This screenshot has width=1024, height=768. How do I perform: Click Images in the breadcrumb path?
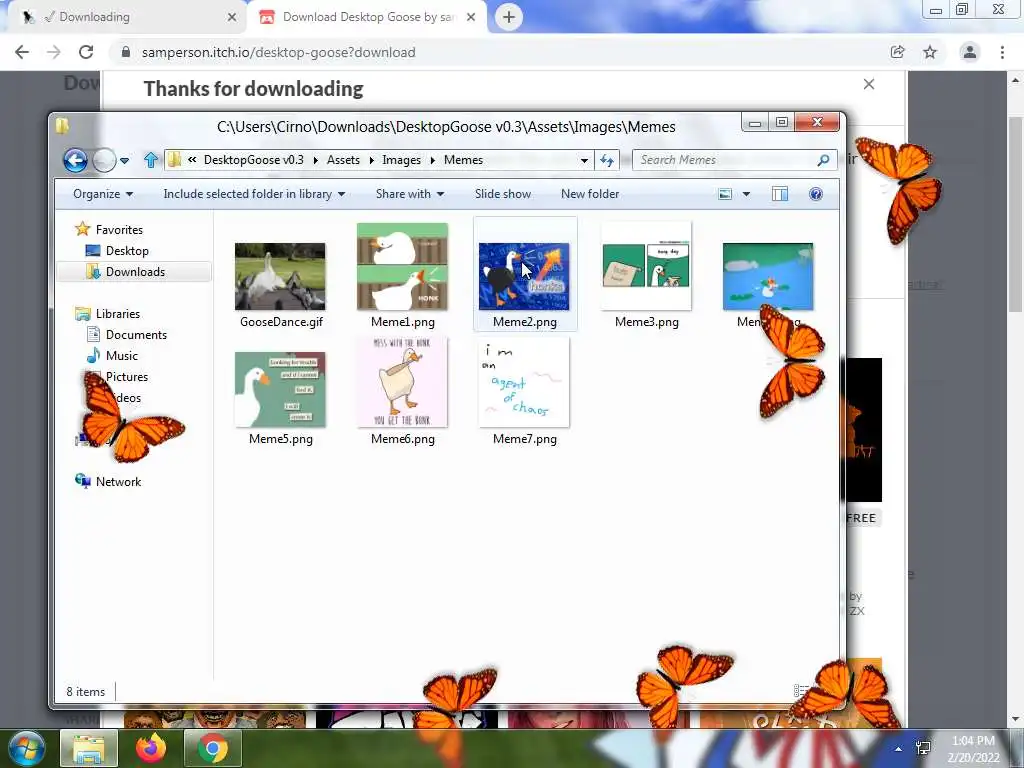401,160
